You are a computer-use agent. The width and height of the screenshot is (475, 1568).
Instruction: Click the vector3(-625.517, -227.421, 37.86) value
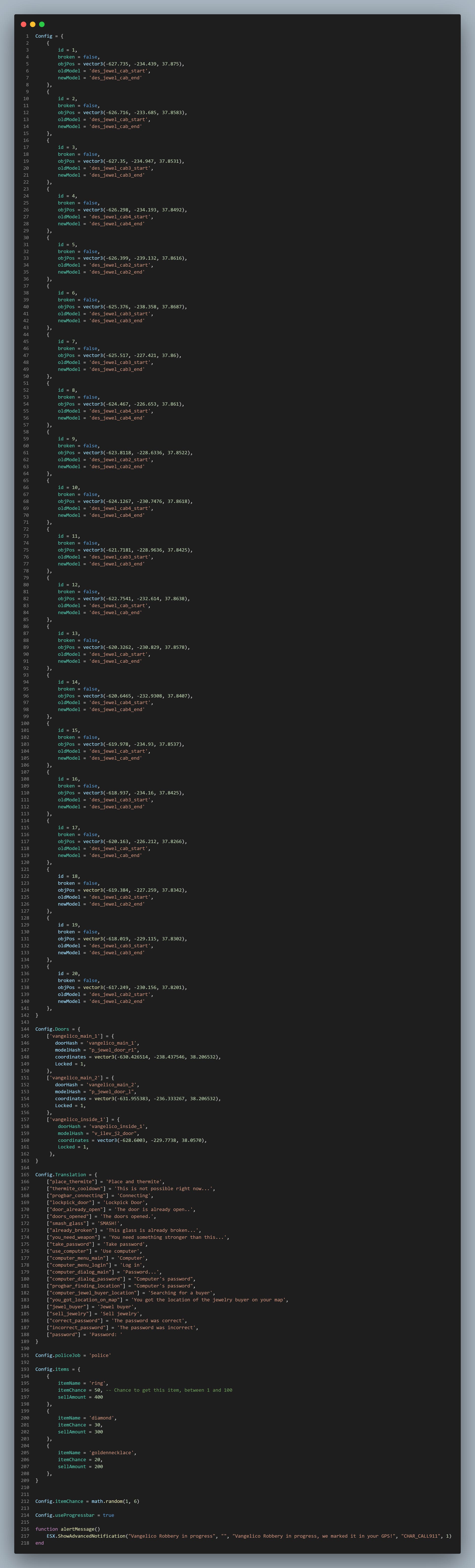coord(132,356)
